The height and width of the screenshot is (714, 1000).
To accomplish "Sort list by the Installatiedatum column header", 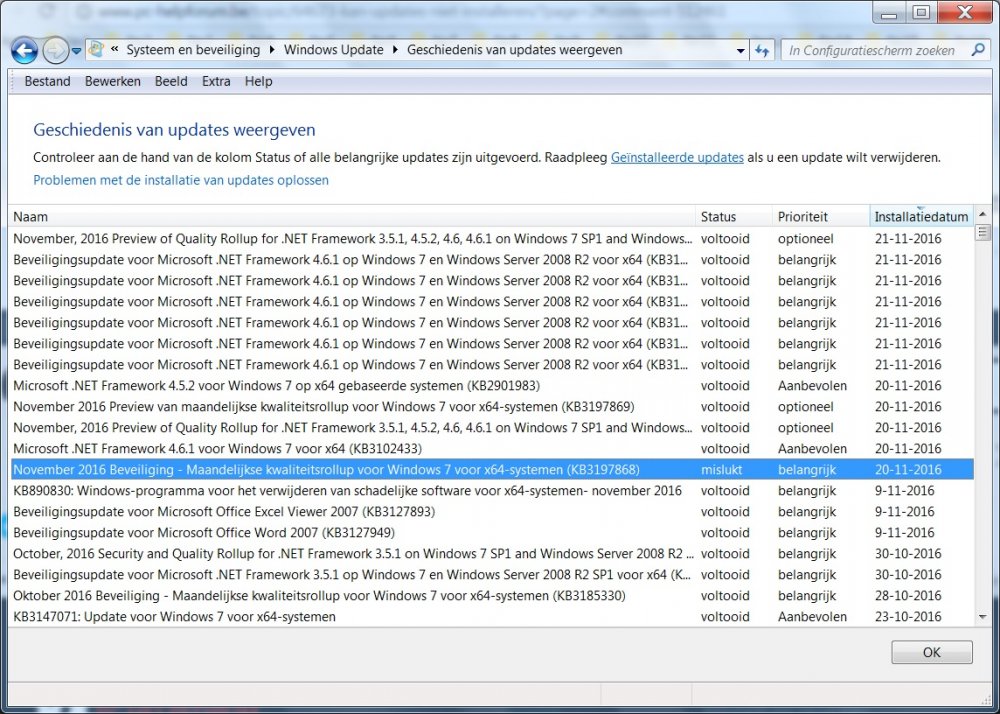I will 920,217.
